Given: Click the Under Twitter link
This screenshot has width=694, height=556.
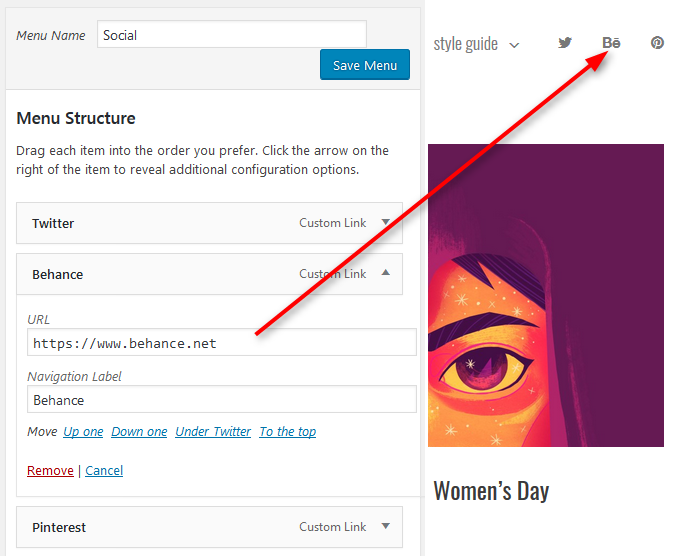Looking at the screenshot, I should [213, 432].
